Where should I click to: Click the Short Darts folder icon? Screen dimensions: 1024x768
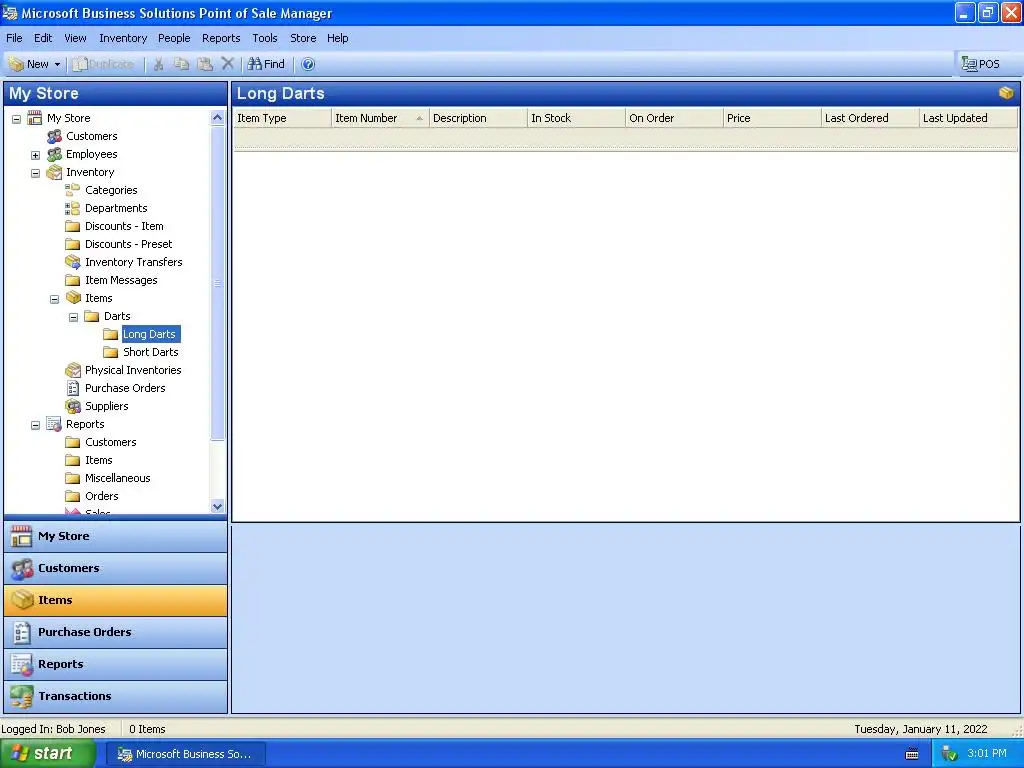tap(111, 352)
